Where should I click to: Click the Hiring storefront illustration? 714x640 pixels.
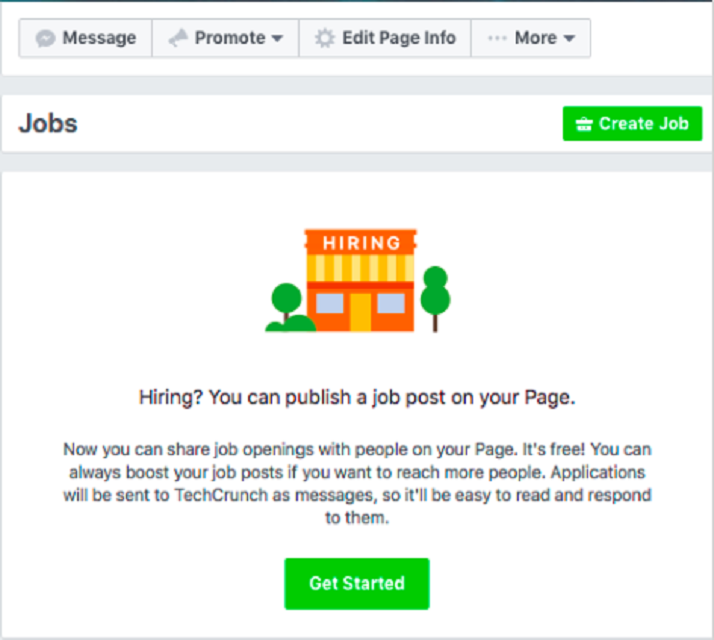358,281
